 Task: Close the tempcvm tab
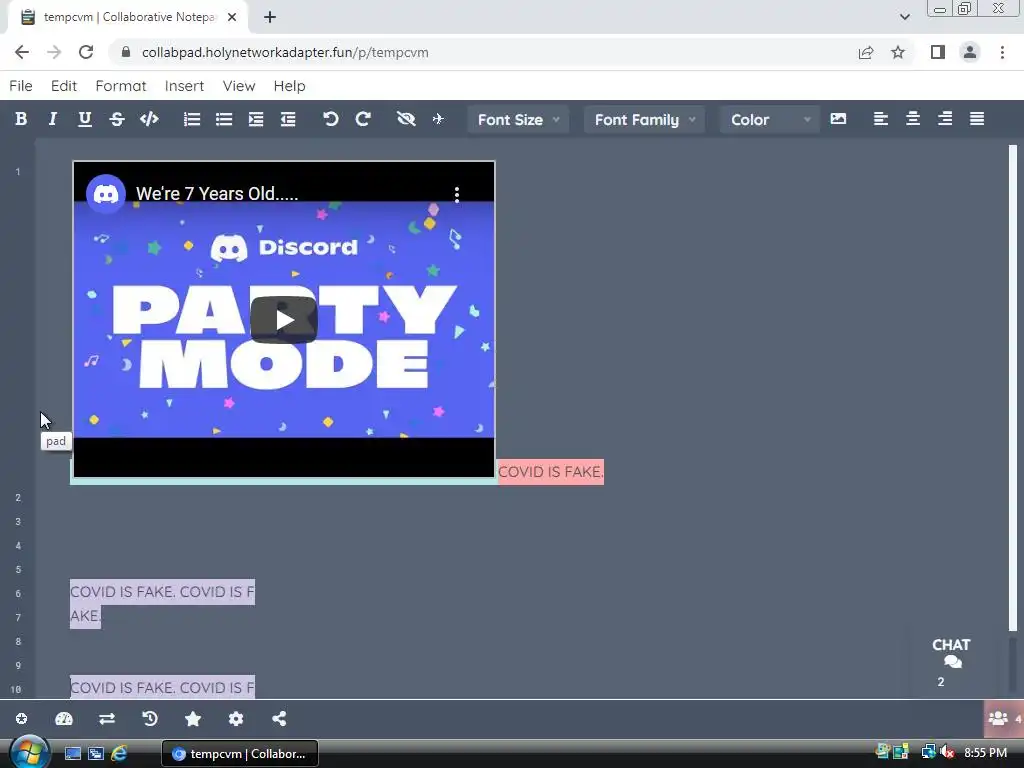[x=232, y=17]
